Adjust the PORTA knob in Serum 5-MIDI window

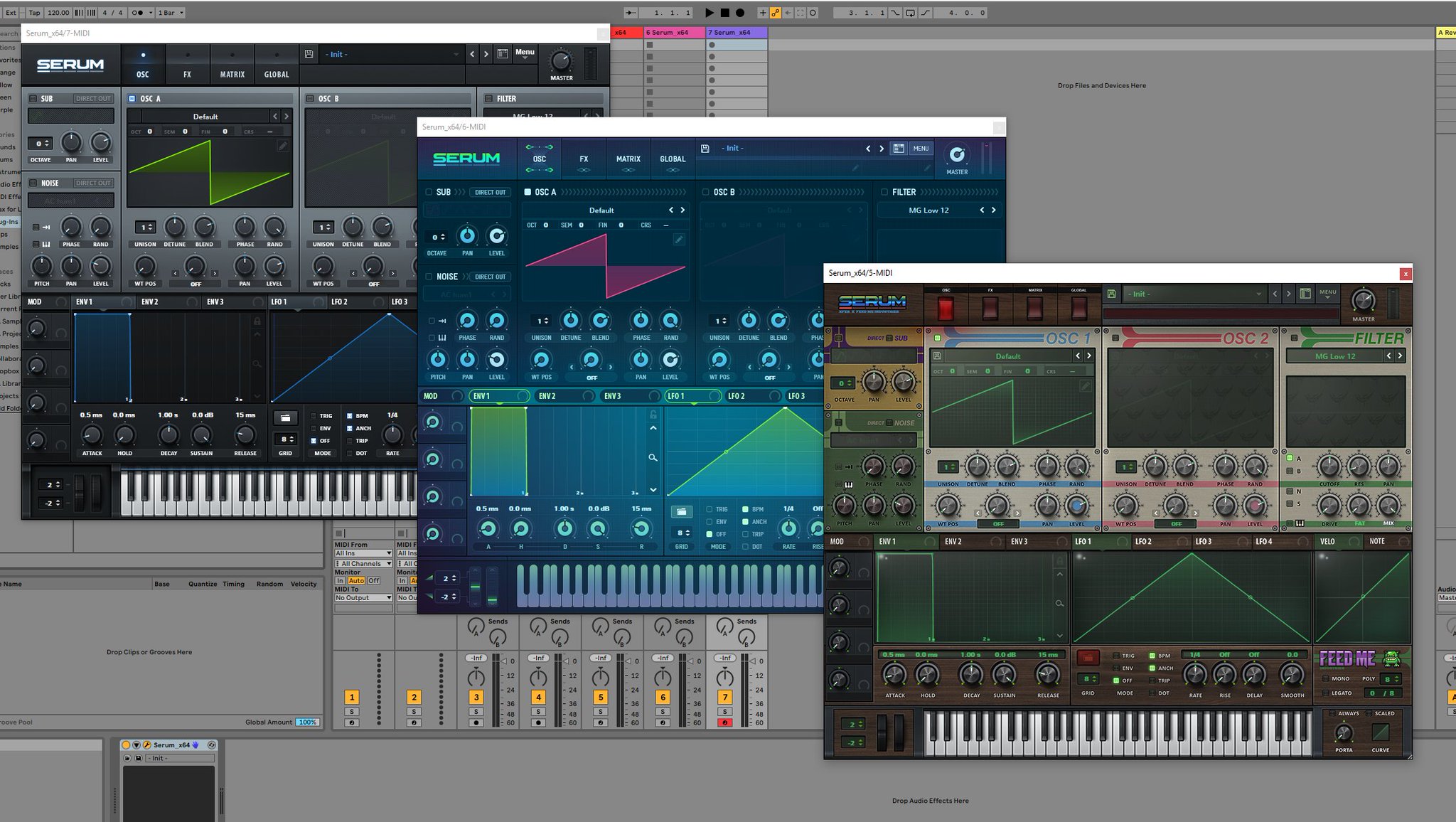tap(1344, 732)
